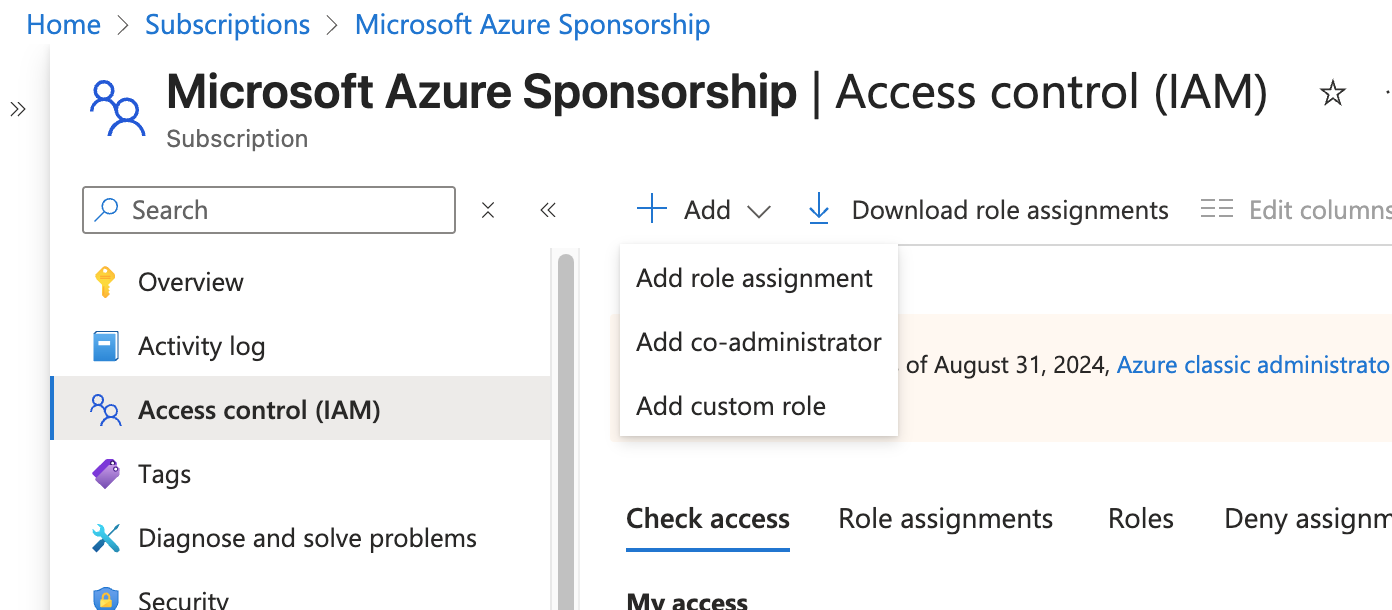Go to Subscriptions breadcrumb link
The image size is (1392, 610).
click(227, 25)
